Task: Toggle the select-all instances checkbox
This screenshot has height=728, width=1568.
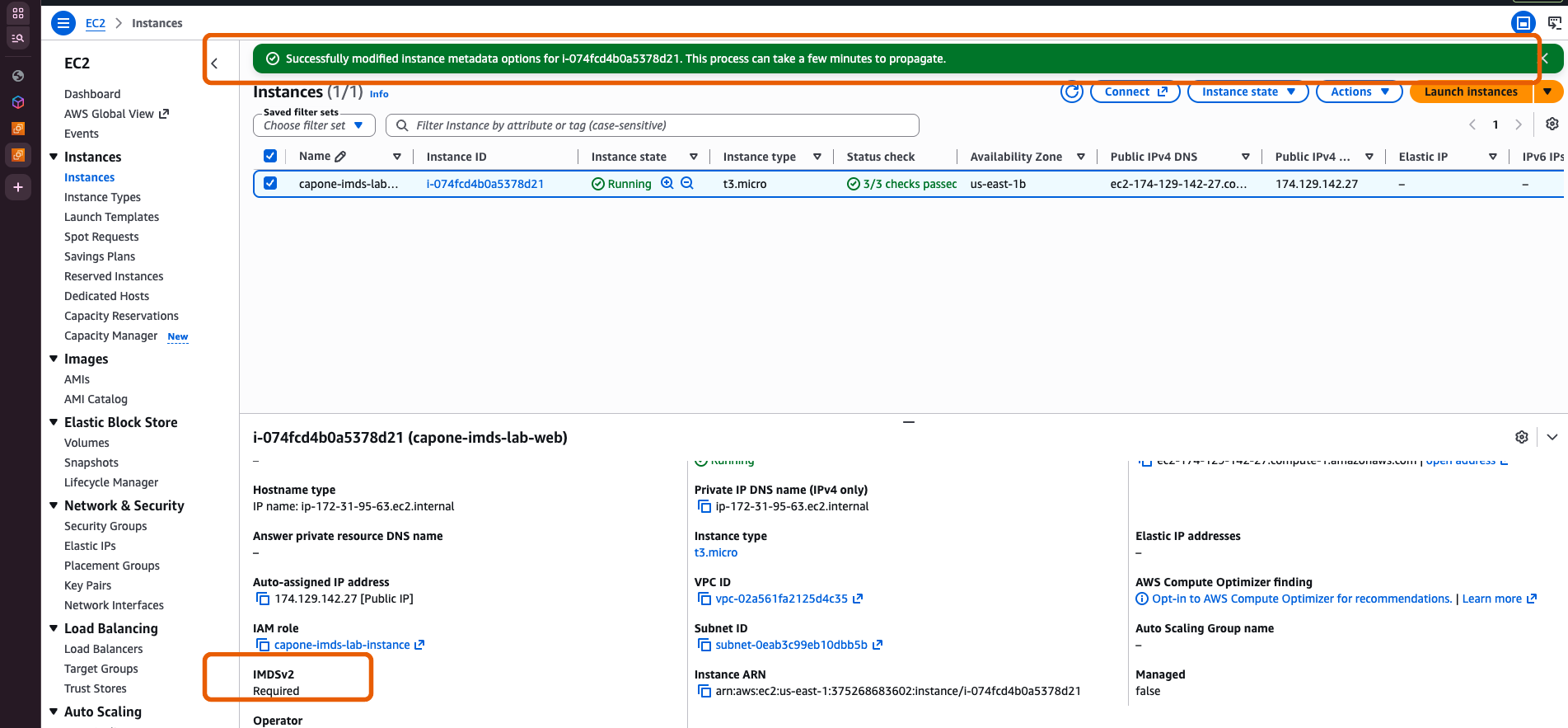Action: 270,156
